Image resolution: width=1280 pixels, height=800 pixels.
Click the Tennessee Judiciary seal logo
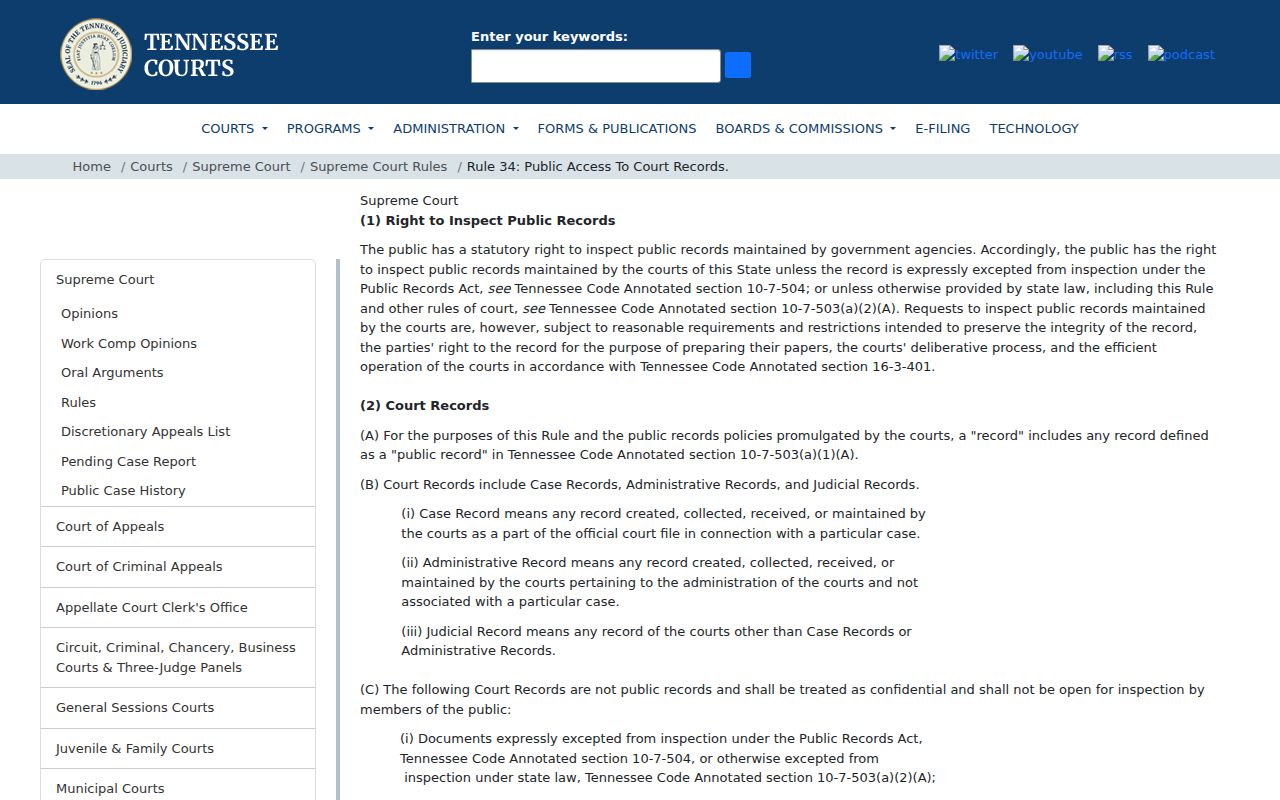pos(96,54)
